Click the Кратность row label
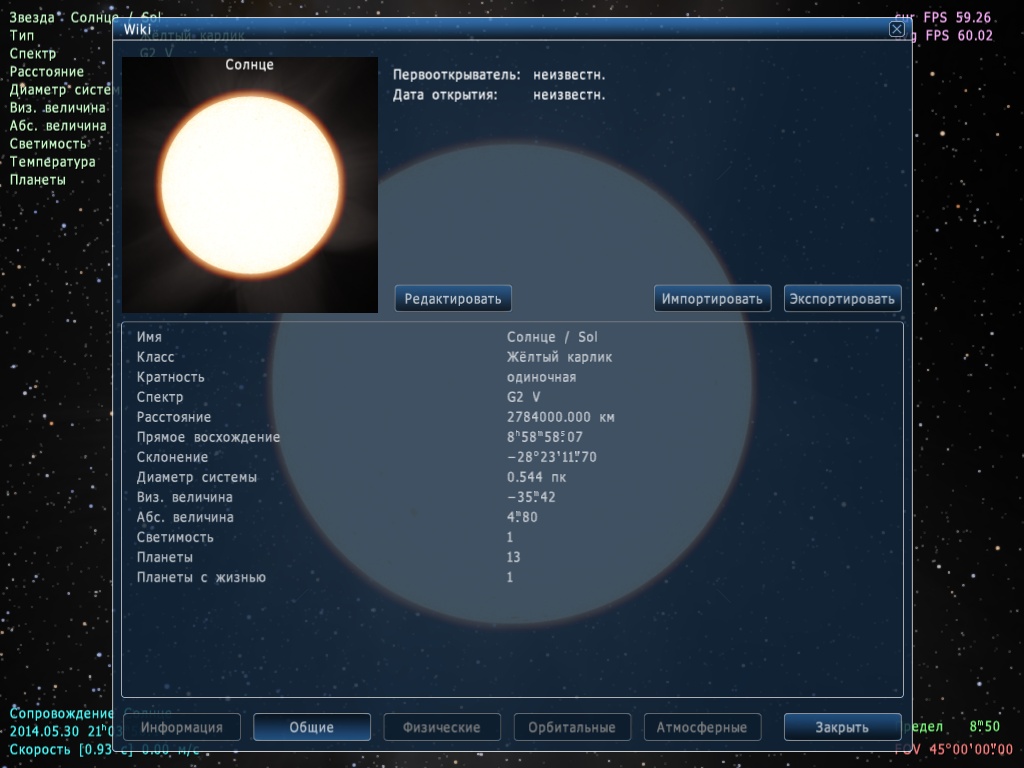The width and height of the screenshot is (1024, 768). point(170,377)
